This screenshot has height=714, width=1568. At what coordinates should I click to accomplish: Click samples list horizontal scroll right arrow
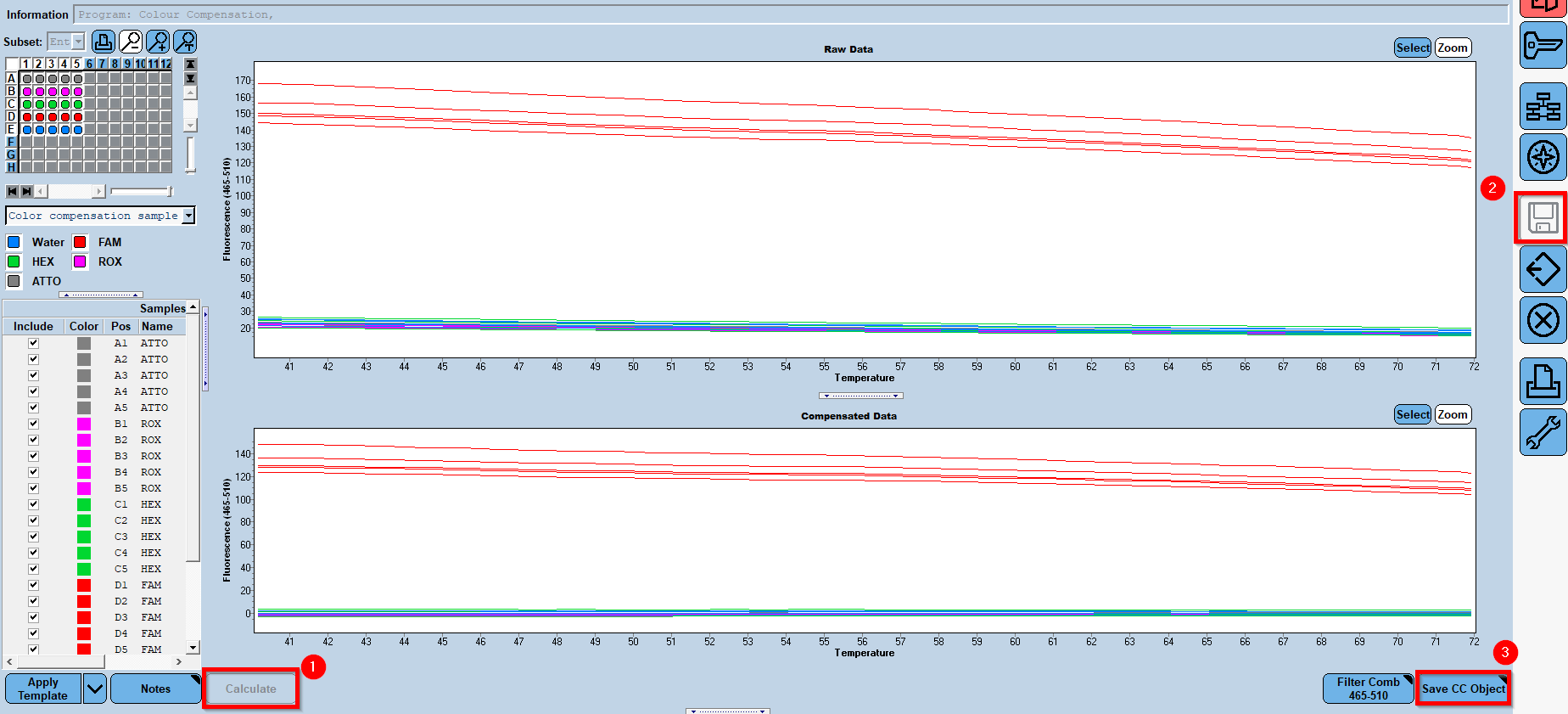pos(179,661)
